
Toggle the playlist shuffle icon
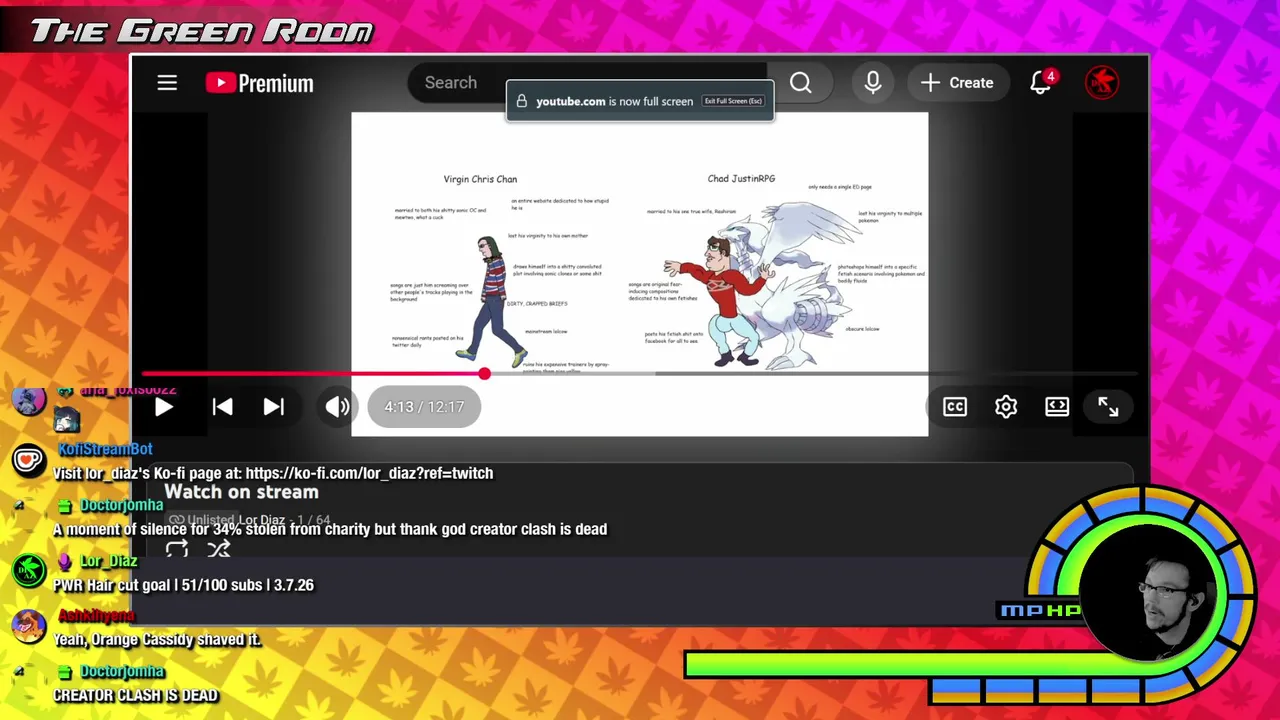(219, 548)
